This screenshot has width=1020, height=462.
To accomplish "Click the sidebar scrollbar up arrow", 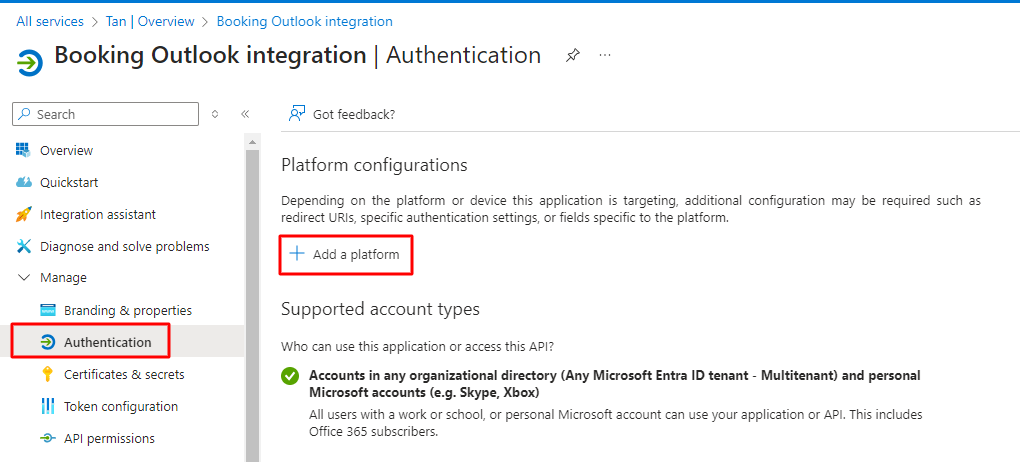I will click(252, 142).
